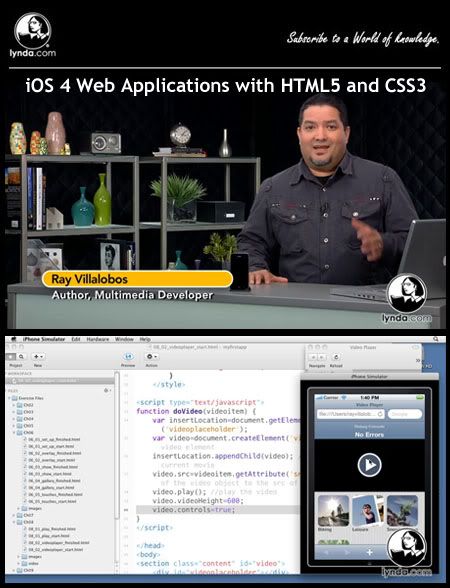Click the video.play() code line
The image size is (450, 588).
pyautogui.click(x=215, y=492)
